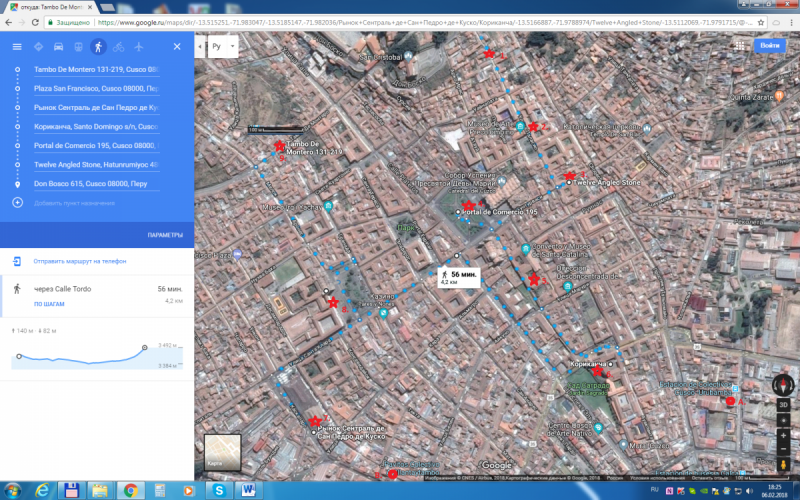Zoom in with the plus button
This screenshot has height=500, width=800.
[x=783, y=436]
